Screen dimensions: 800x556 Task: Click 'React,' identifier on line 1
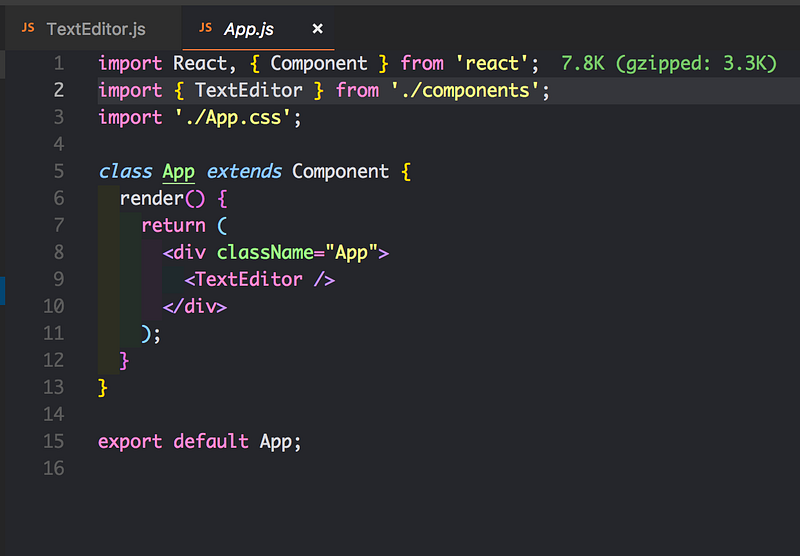(205, 64)
